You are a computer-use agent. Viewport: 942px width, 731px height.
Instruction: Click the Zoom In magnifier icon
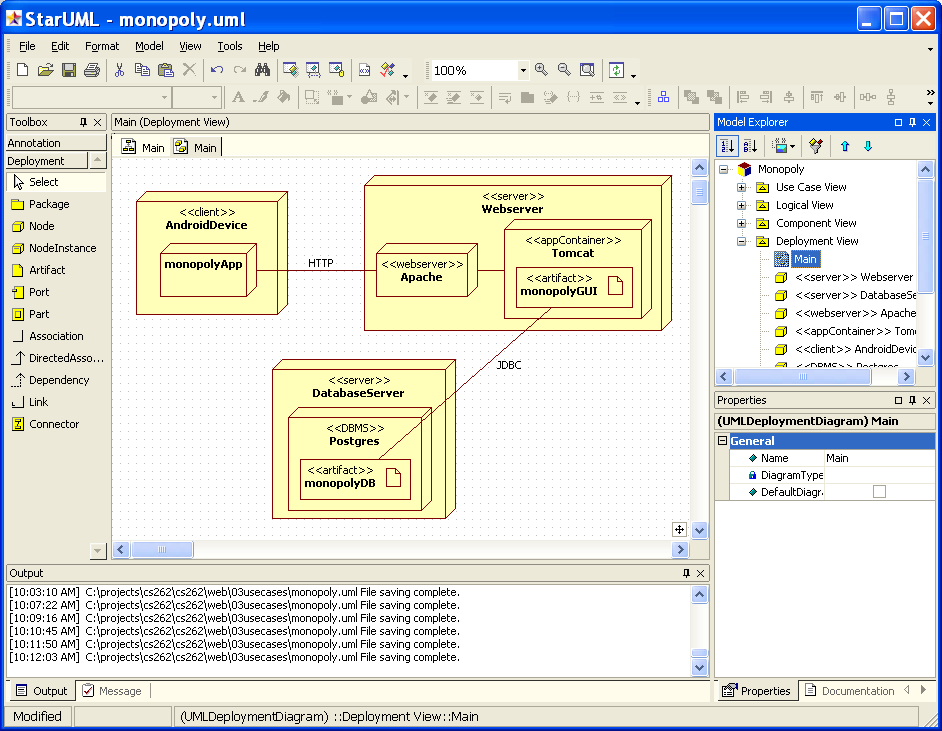coord(541,70)
